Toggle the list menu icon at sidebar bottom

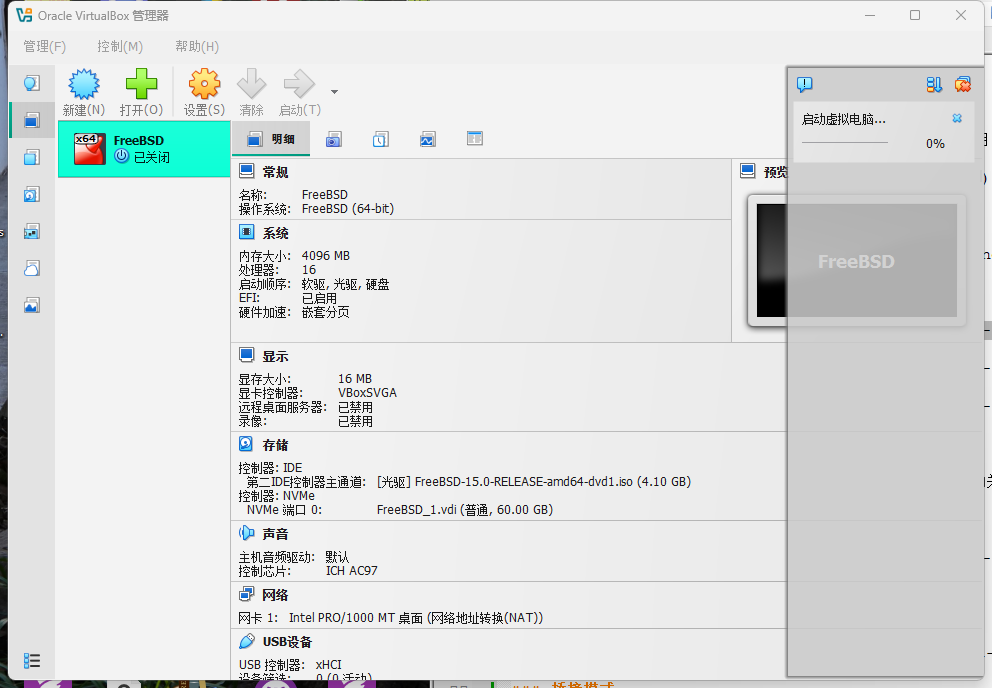point(32,661)
